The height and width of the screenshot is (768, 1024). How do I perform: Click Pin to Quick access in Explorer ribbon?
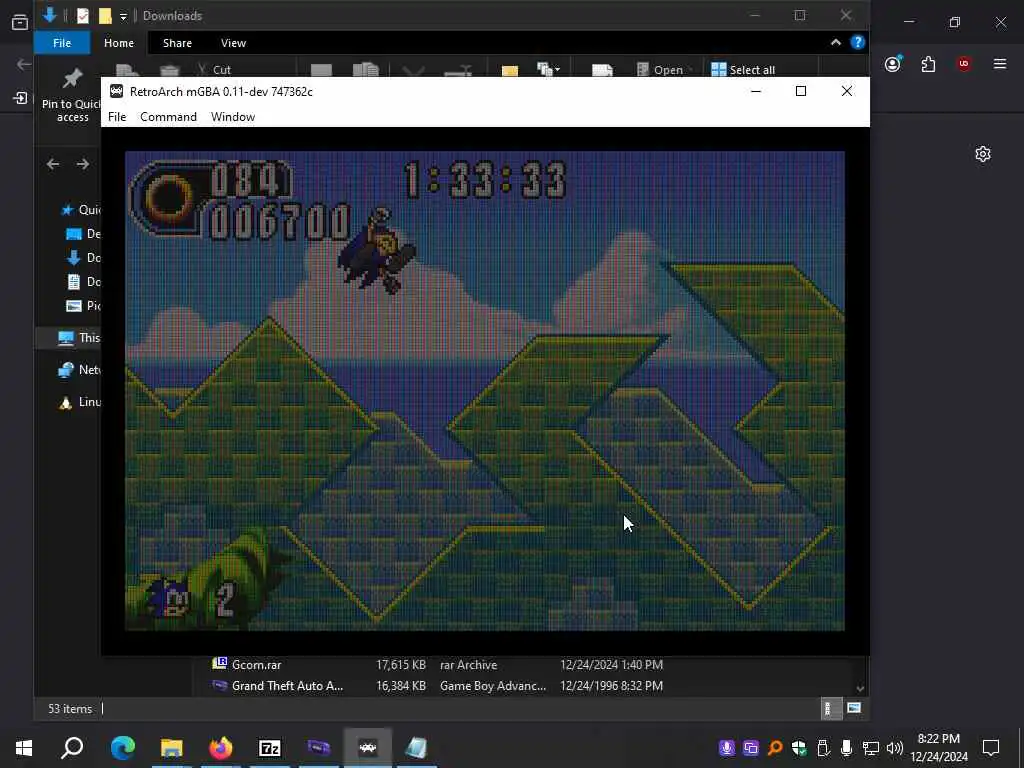coord(72,95)
